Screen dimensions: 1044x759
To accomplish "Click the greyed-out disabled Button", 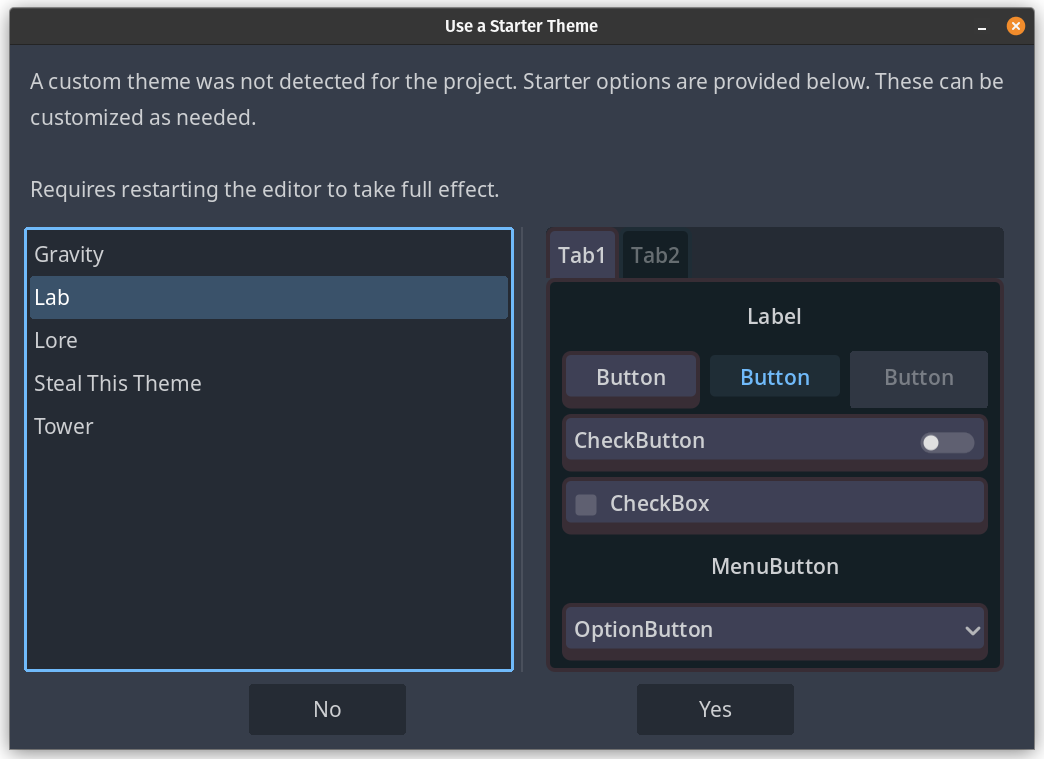I will point(918,378).
